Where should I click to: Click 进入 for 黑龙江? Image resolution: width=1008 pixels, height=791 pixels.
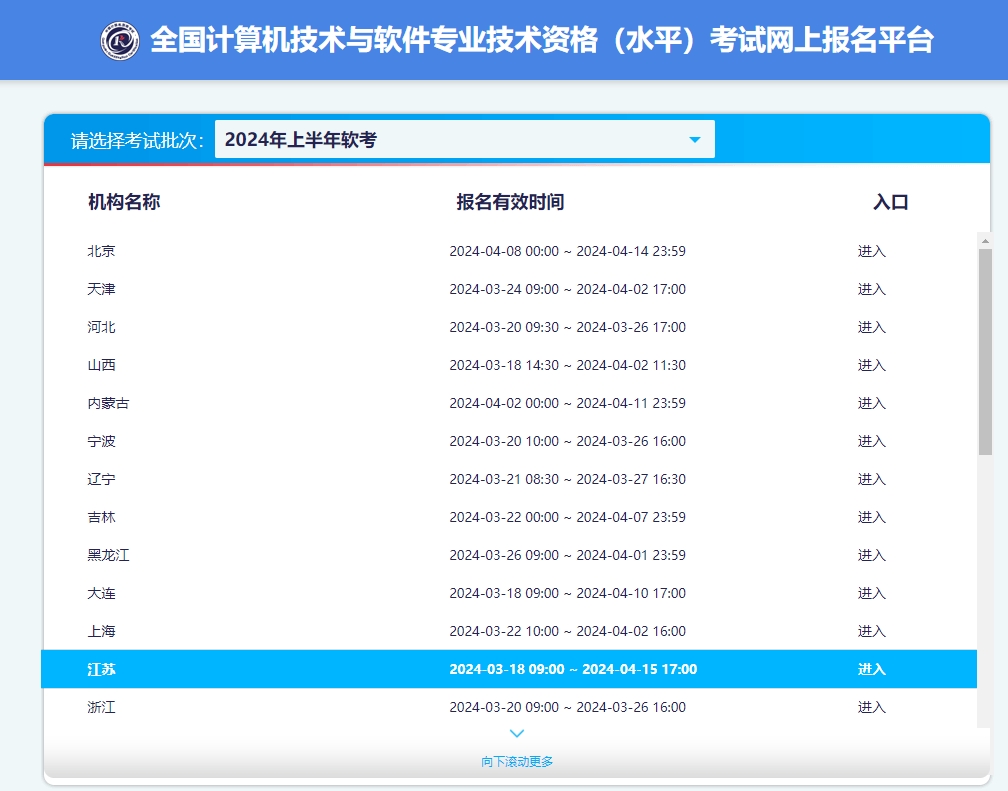(x=872, y=554)
